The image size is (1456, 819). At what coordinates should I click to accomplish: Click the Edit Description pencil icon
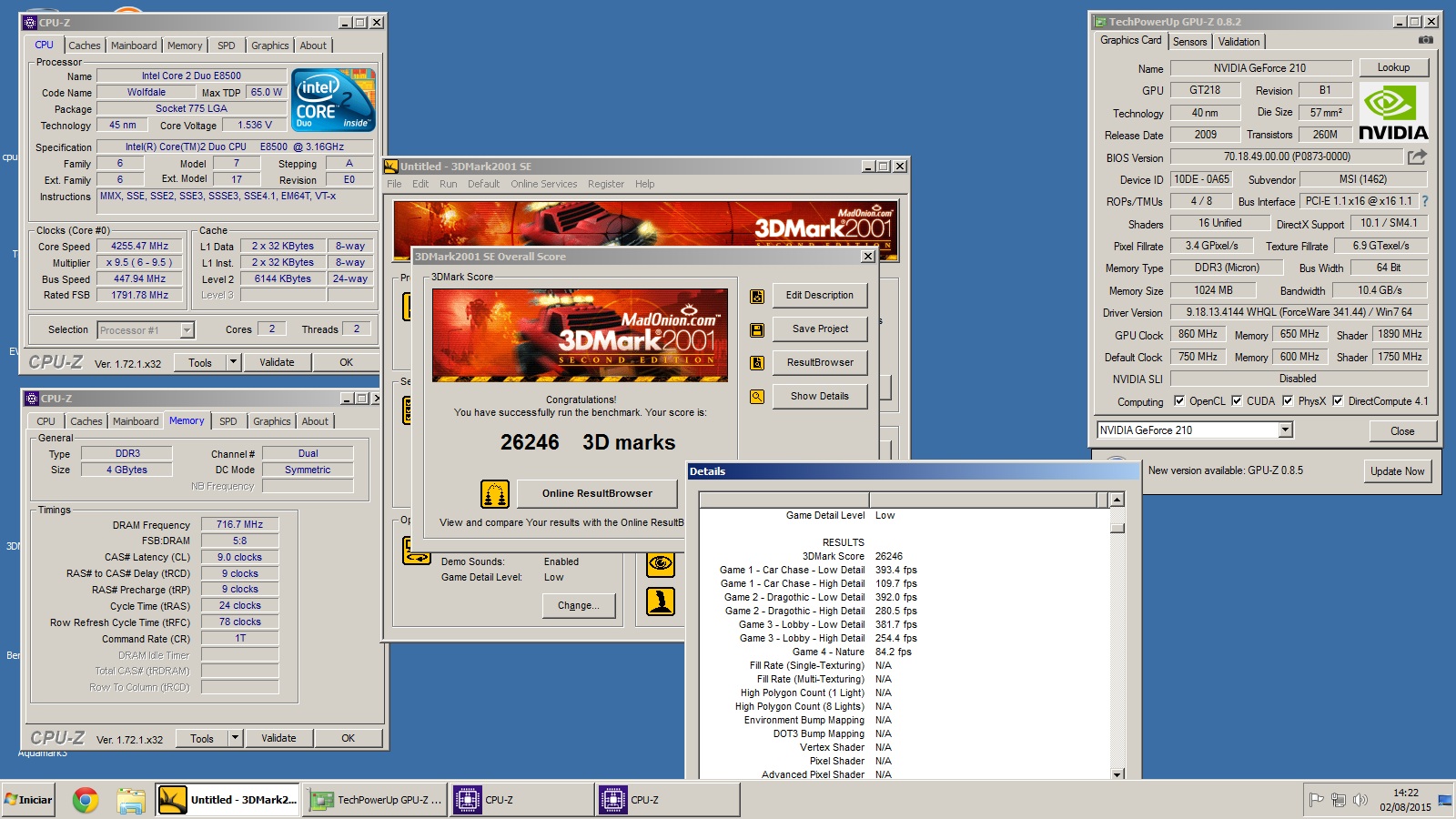pyautogui.click(x=756, y=296)
